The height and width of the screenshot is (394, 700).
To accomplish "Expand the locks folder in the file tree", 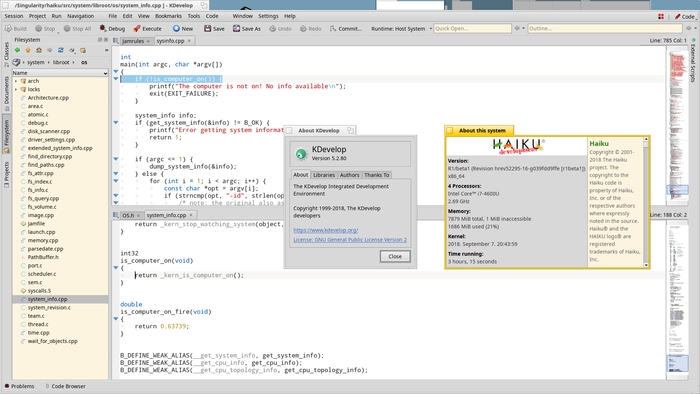I will pos(16,90).
